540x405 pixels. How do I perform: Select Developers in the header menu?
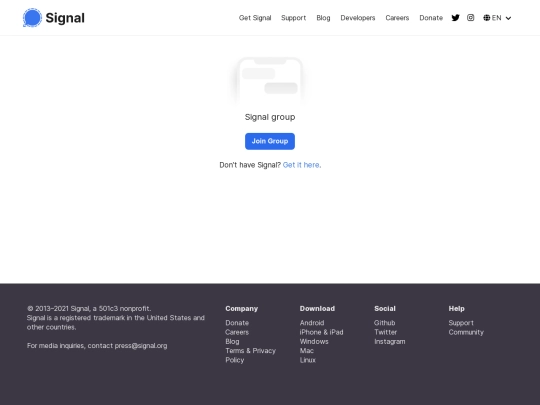tap(357, 18)
